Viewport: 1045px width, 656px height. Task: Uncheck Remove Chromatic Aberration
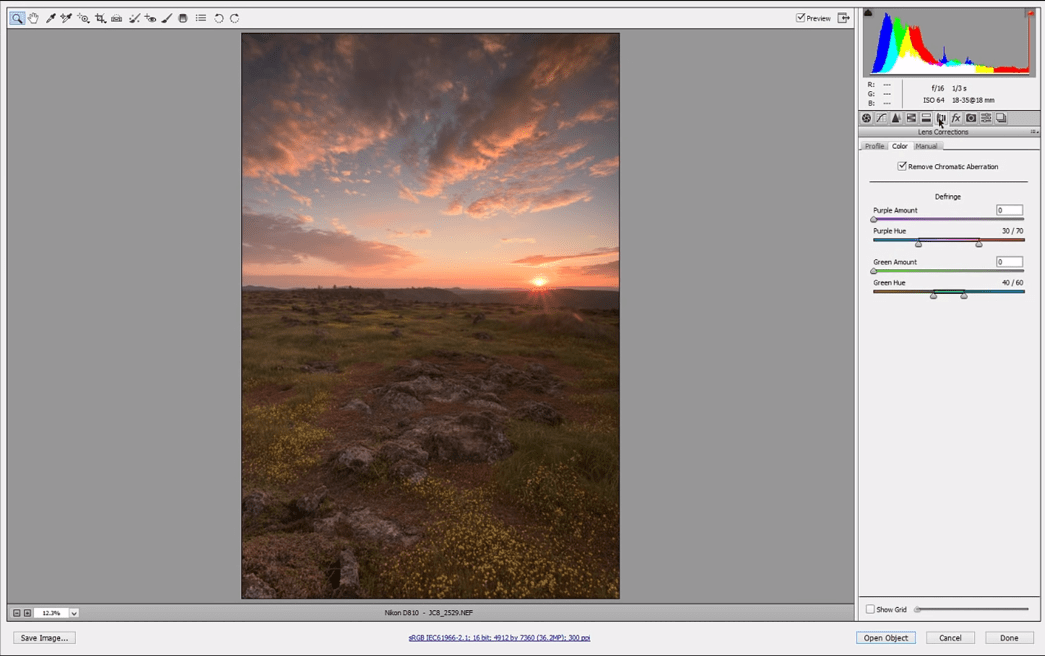(x=902, y=166)
